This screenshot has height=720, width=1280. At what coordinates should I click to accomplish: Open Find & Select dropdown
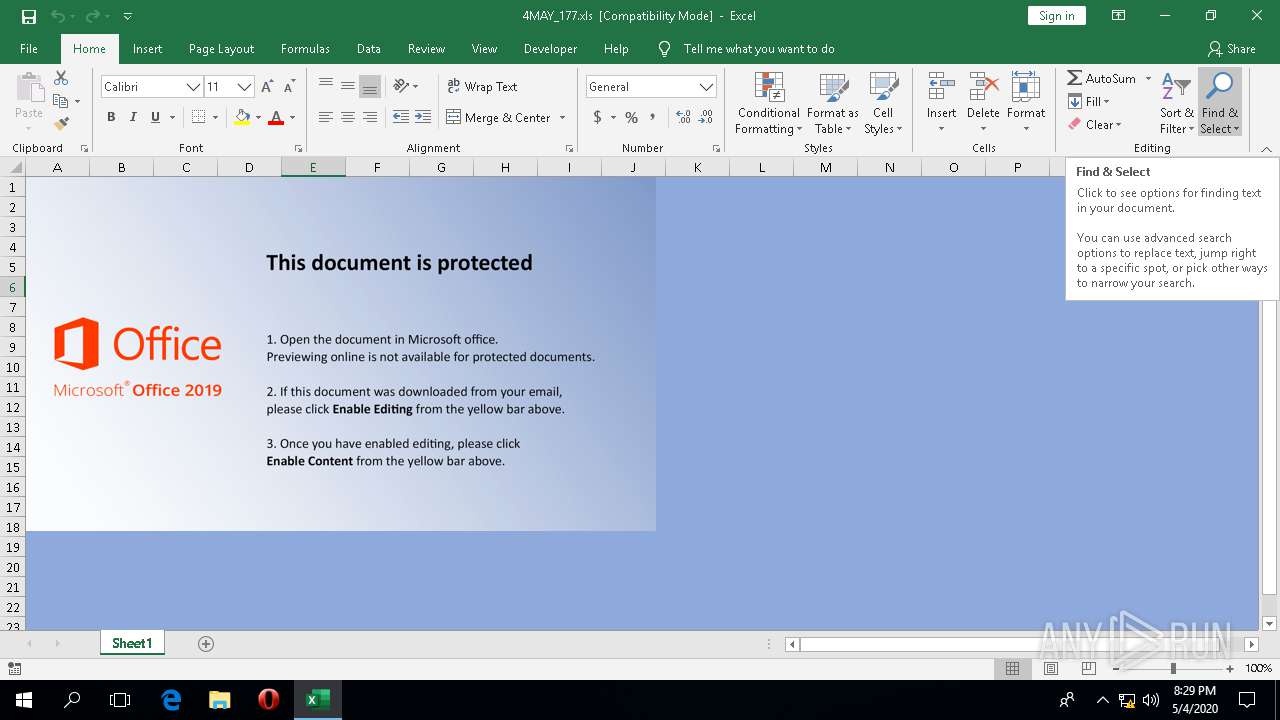1220,103
